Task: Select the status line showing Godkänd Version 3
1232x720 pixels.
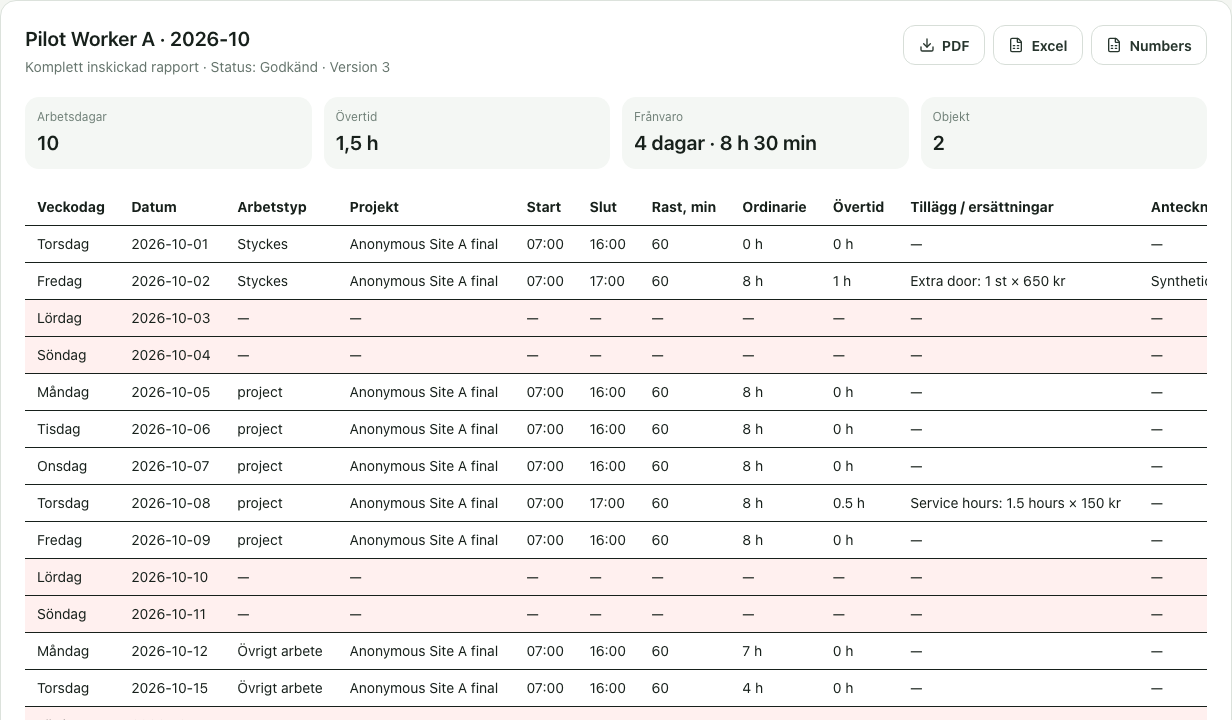Action: tap(208, 67)
